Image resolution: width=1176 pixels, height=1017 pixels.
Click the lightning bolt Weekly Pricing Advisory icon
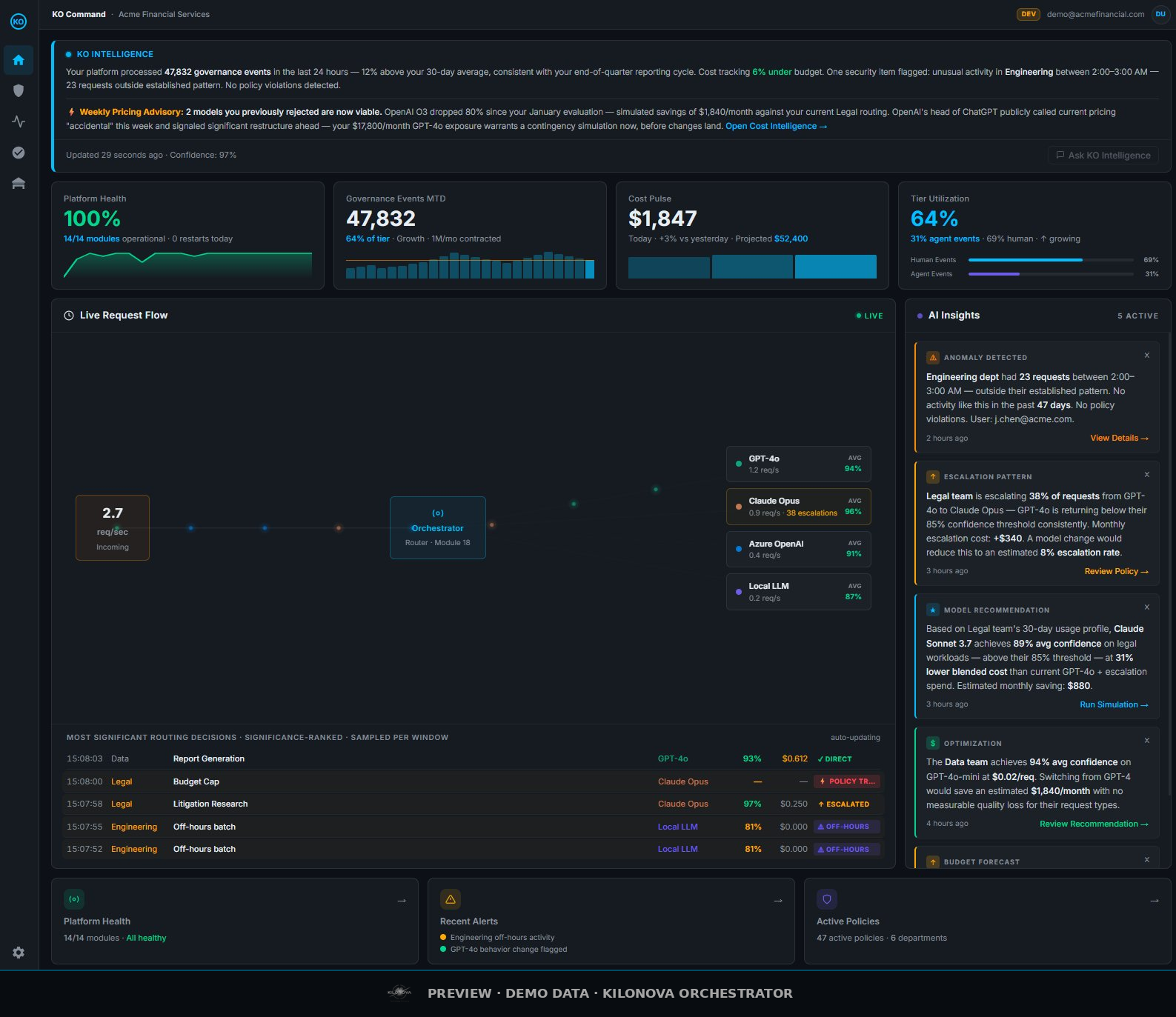click(x=71, y=112)
